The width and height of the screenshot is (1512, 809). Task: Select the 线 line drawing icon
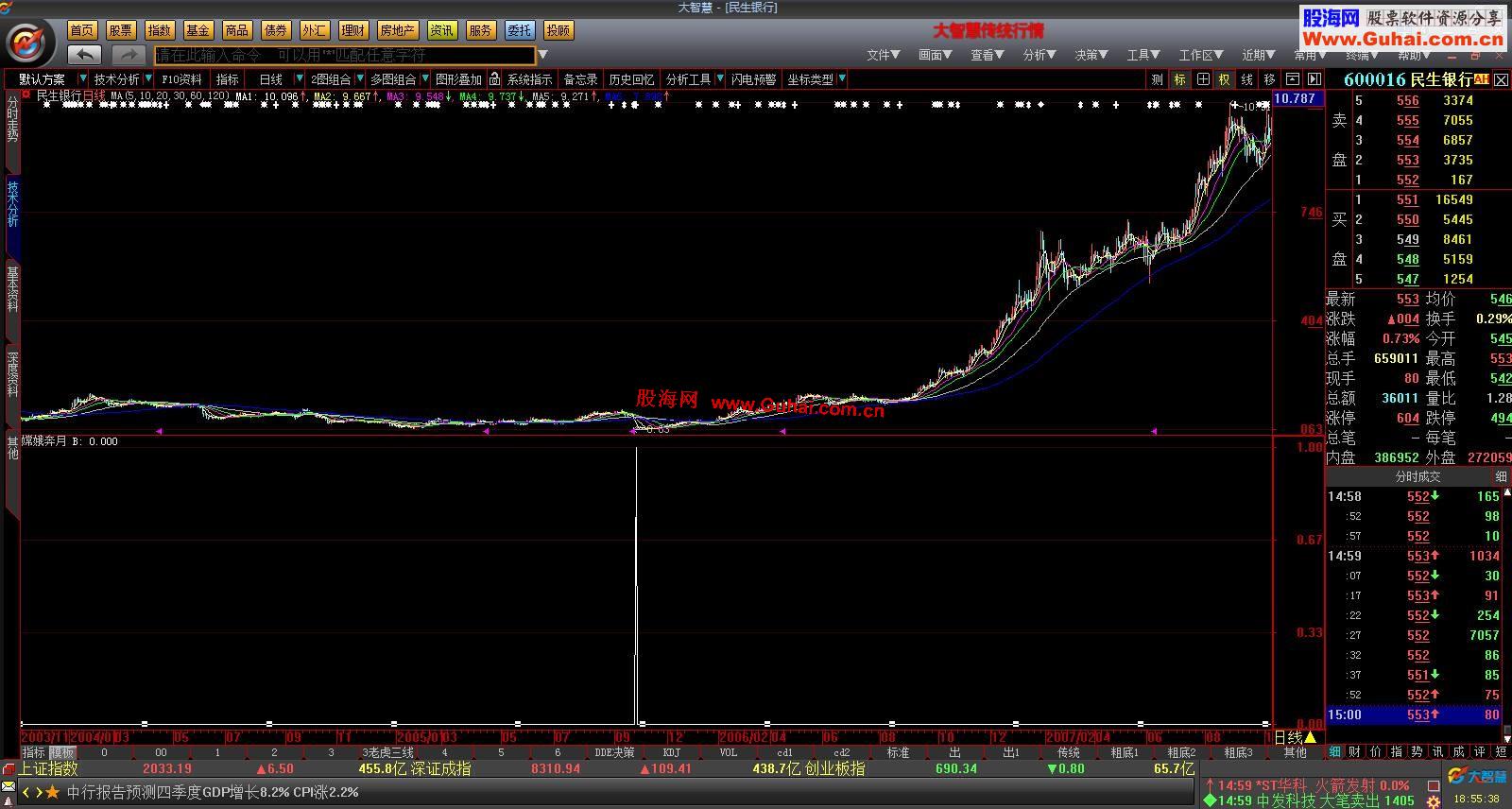tap(1247, 79)
